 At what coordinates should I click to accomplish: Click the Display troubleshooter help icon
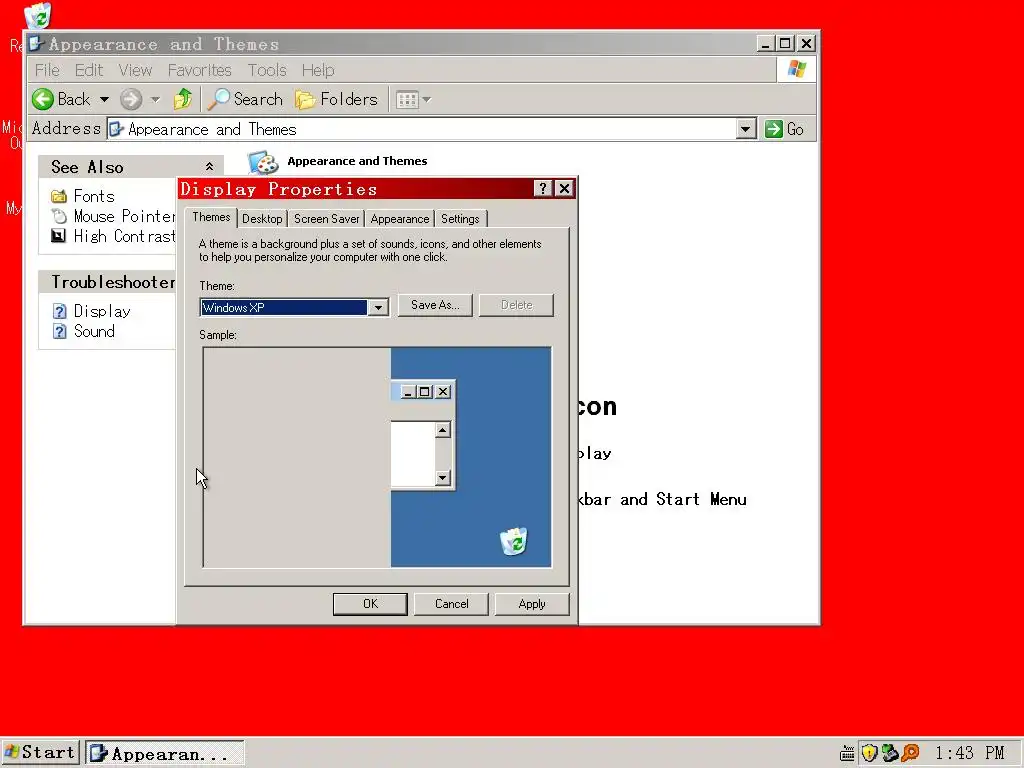(x=59, y=311)
